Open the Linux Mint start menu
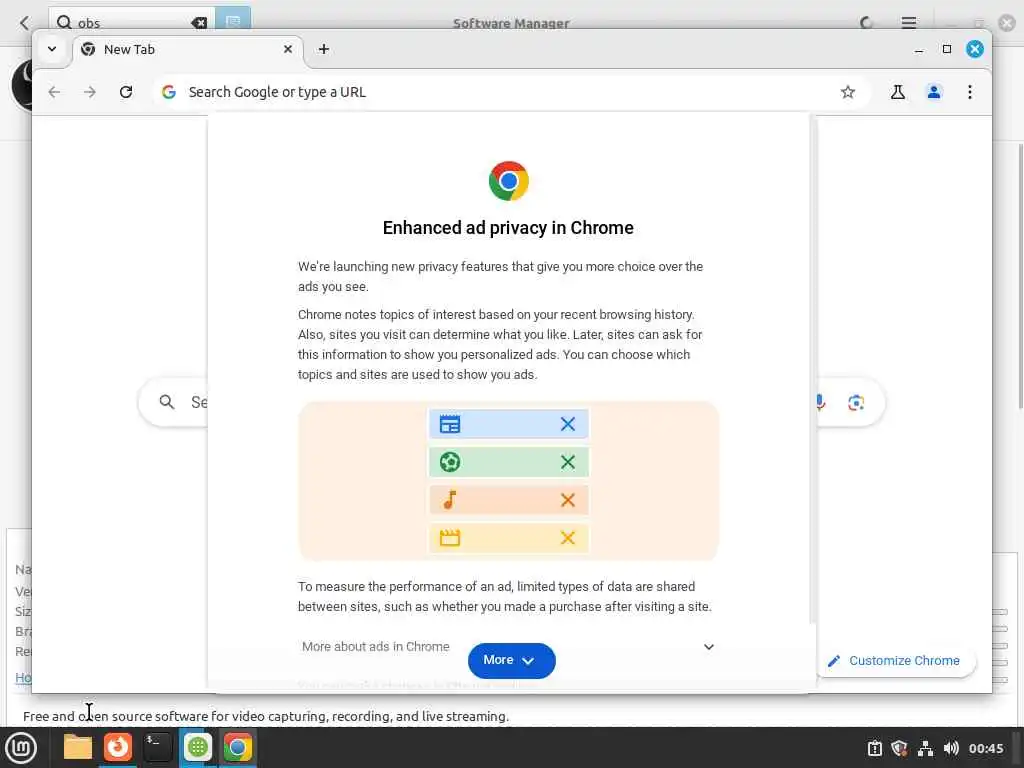 click(22, 748)
